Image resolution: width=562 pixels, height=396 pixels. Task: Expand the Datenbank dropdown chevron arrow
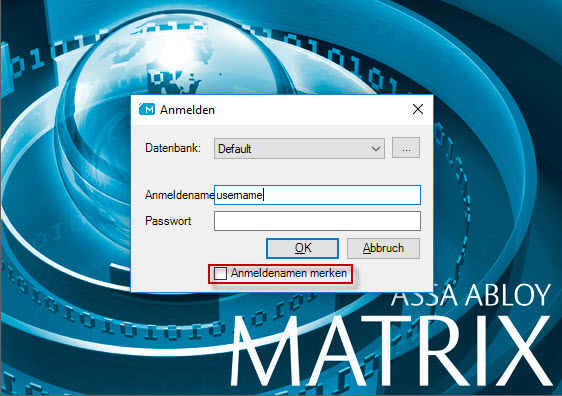click(376, 148)
